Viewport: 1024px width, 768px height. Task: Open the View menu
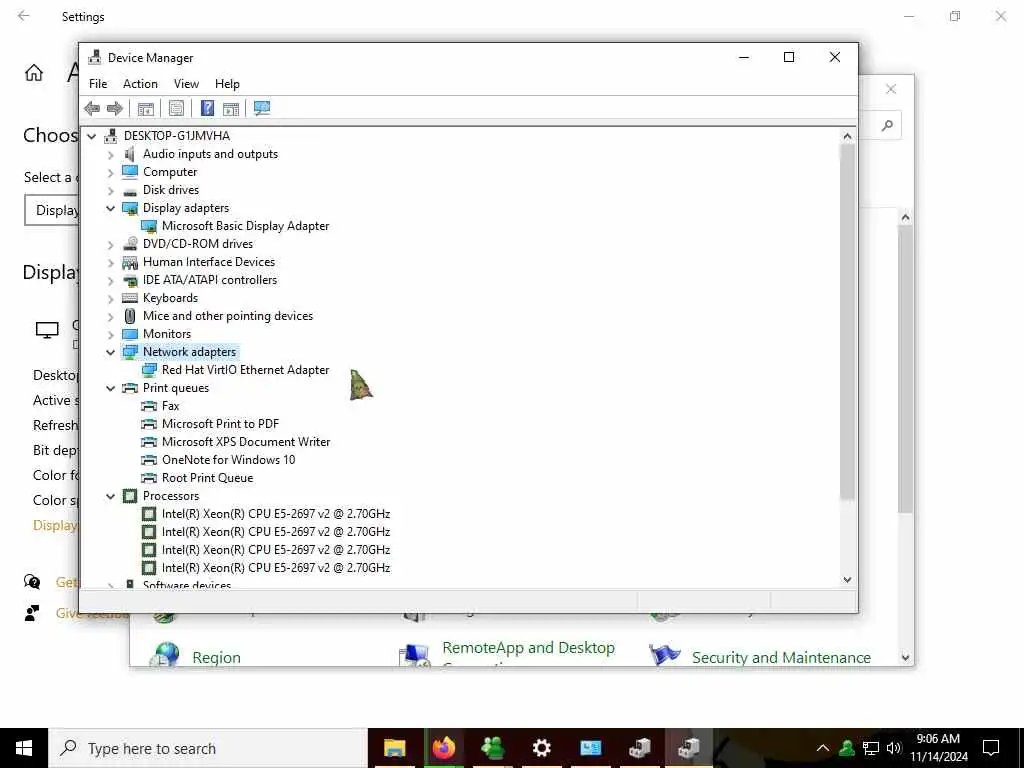186,84
